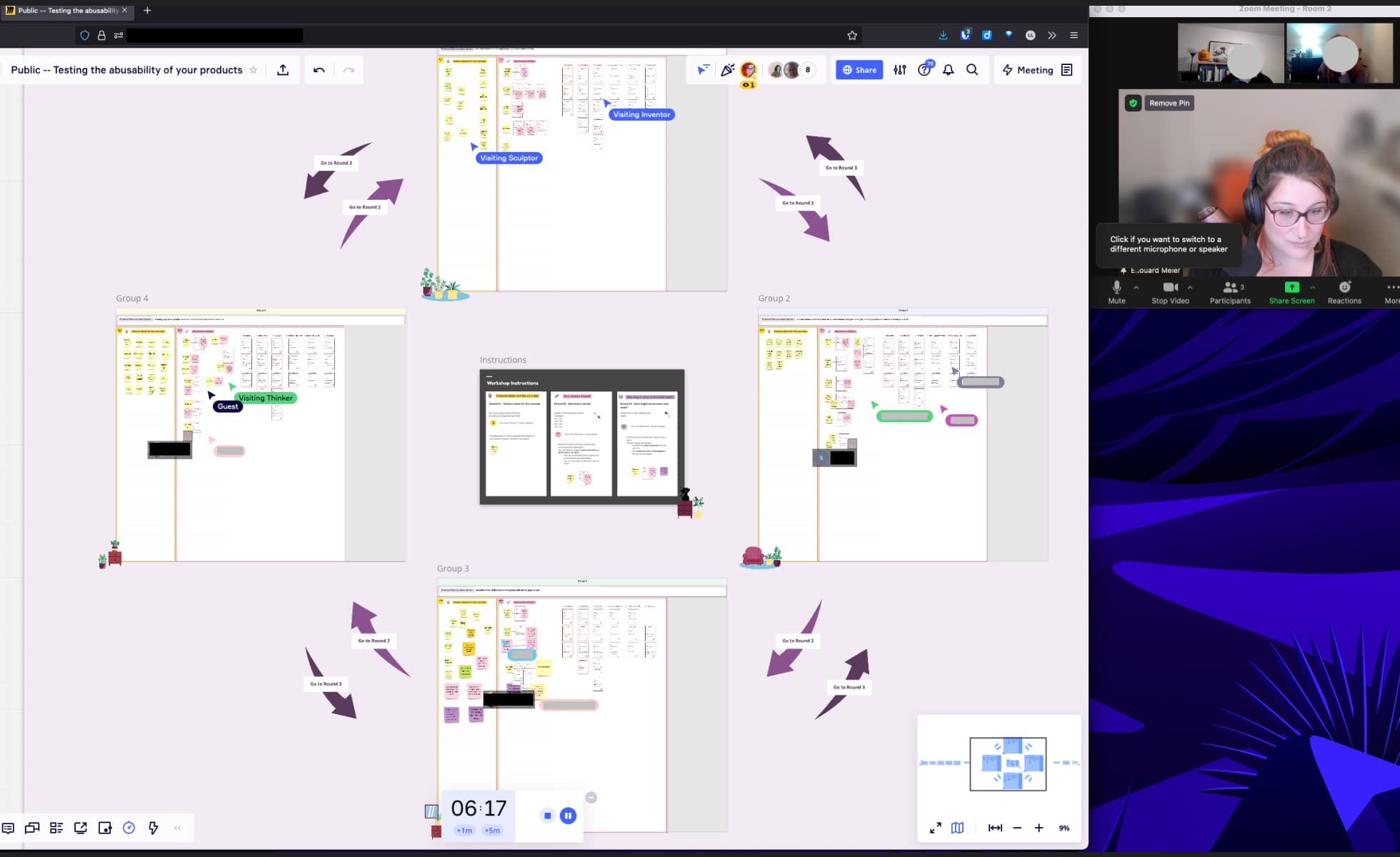Toggle the timer tool
The image size is (1400, 857).
129,828
